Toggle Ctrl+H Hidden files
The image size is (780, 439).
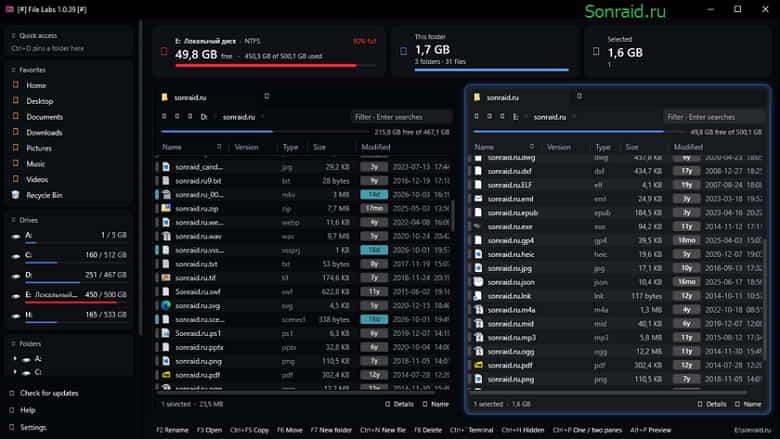pyautogui.click(x=523, y=430)
